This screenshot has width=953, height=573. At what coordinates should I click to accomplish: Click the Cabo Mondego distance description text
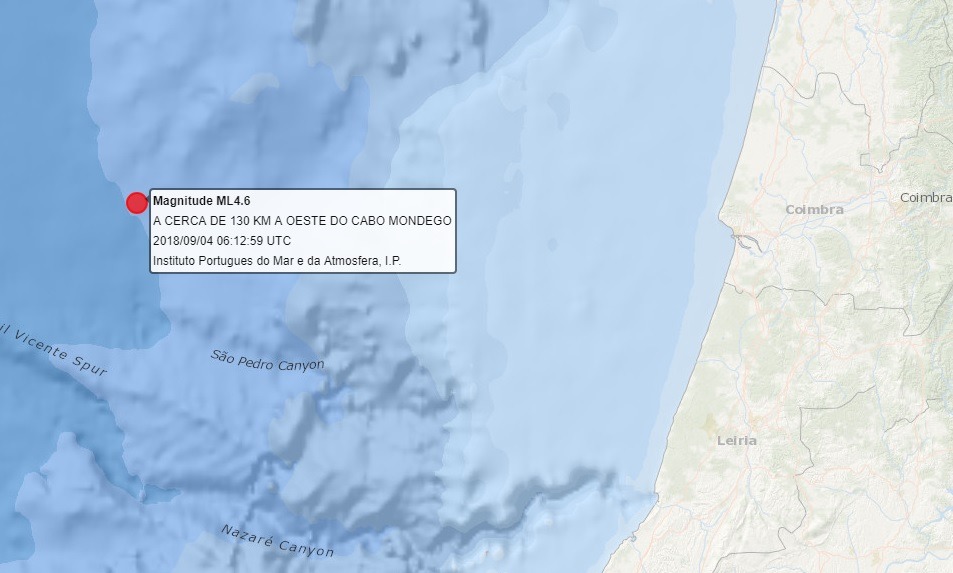302,221
